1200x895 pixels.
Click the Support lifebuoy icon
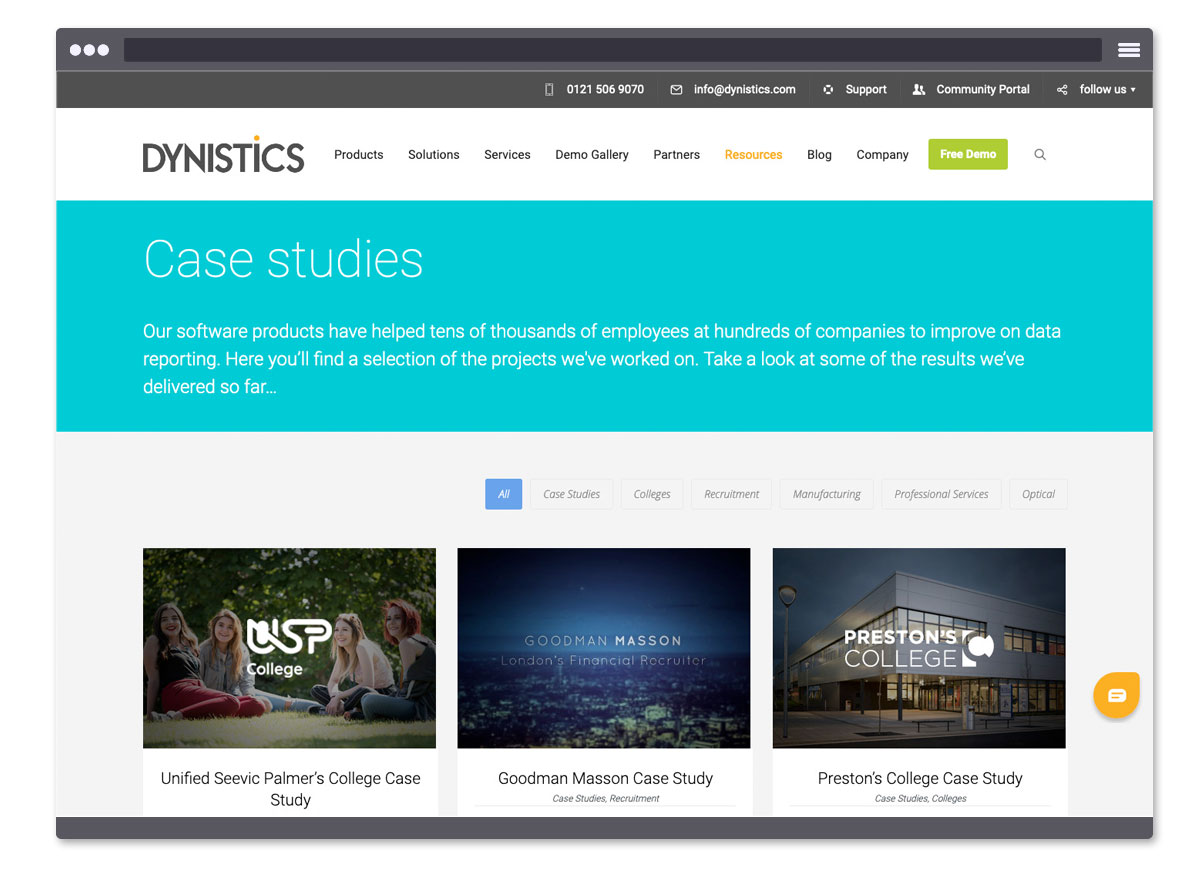[828, 90]
